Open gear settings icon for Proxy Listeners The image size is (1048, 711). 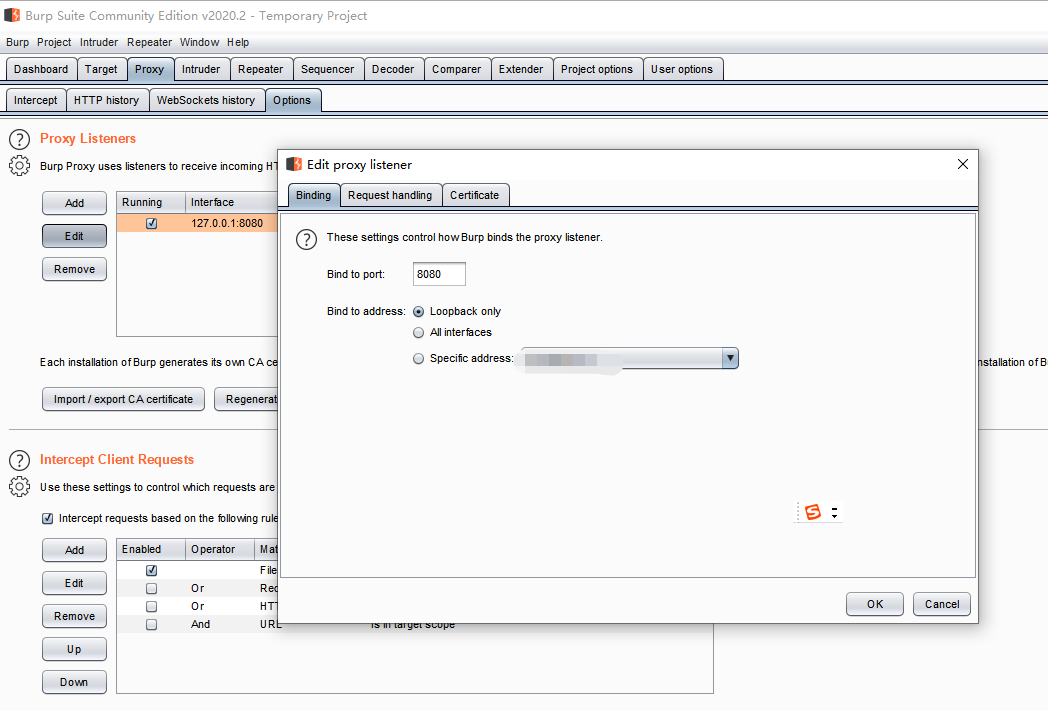click(19, 166)
